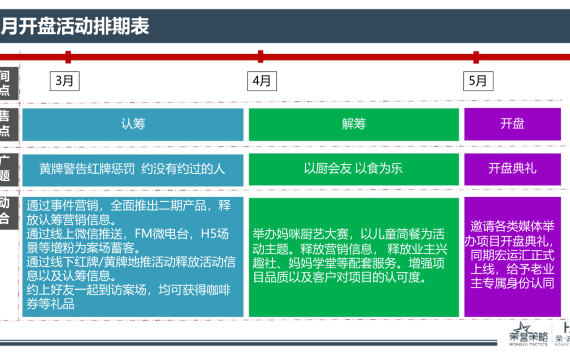
Task: Select the 5月 label box
Action: coord(478,81)
